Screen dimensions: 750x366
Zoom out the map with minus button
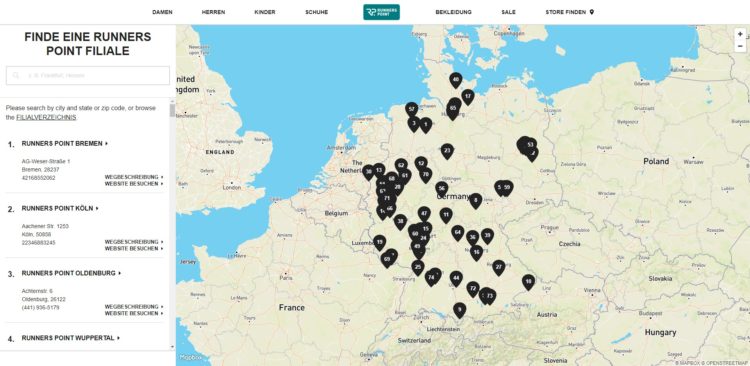(740, 46)
